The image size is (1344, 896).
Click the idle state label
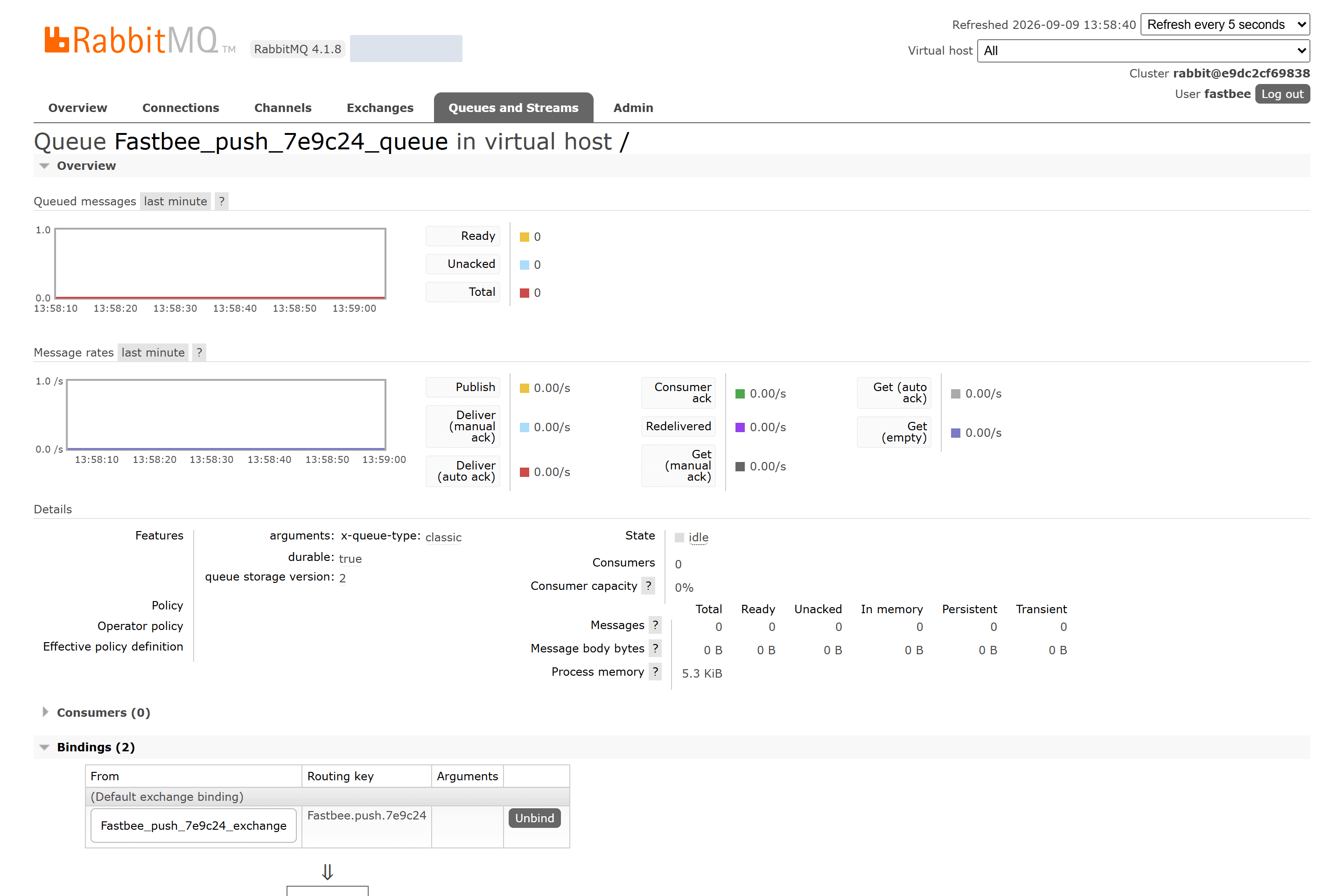tap(698, 538)
